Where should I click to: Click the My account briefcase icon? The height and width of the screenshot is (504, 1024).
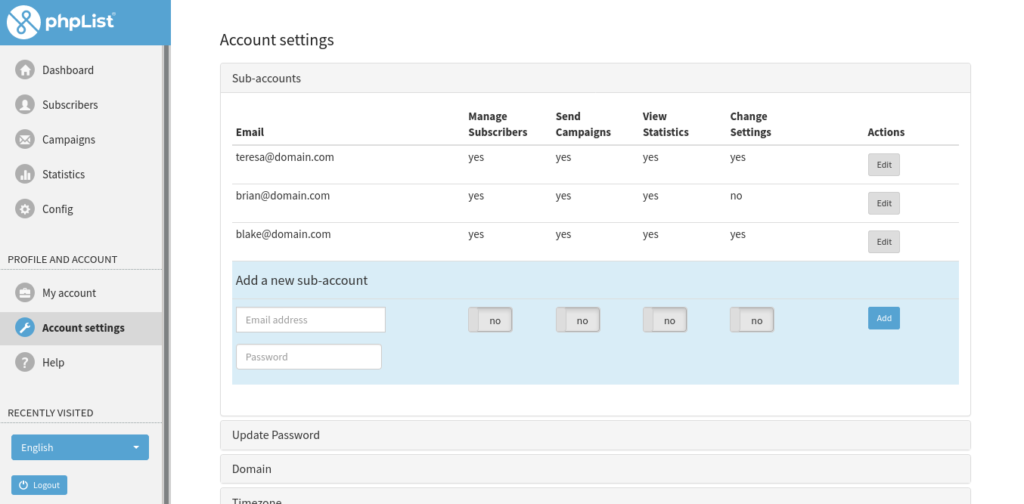[x=25, y=292]
